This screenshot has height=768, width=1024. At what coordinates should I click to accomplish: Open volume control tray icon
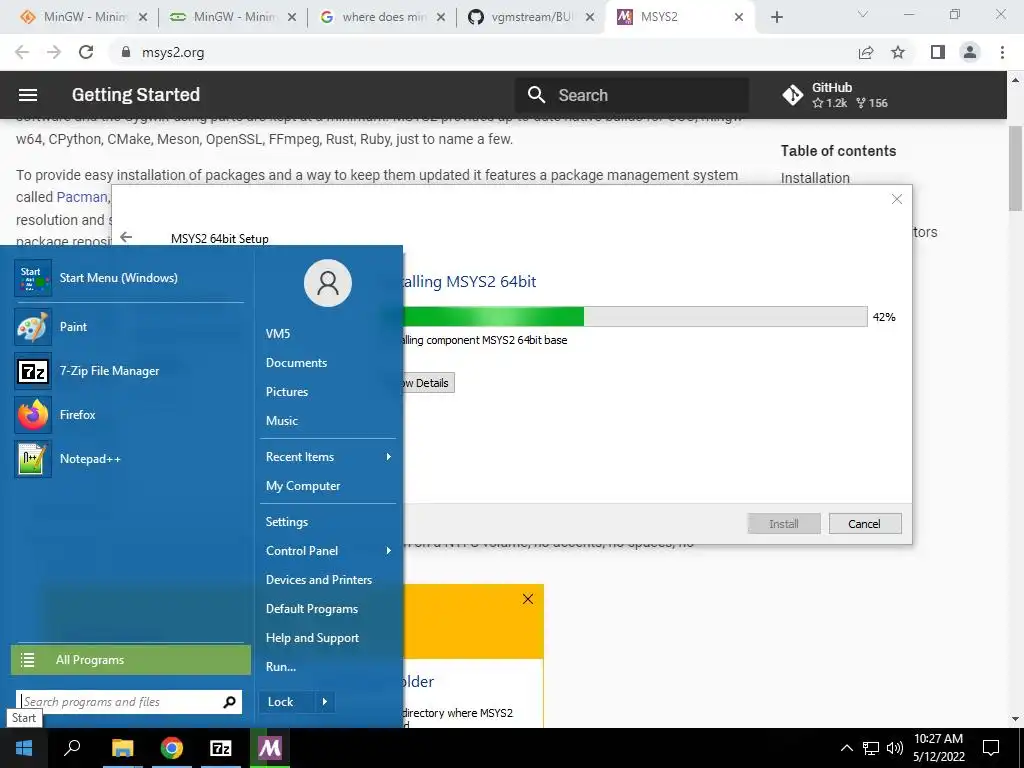895,748
